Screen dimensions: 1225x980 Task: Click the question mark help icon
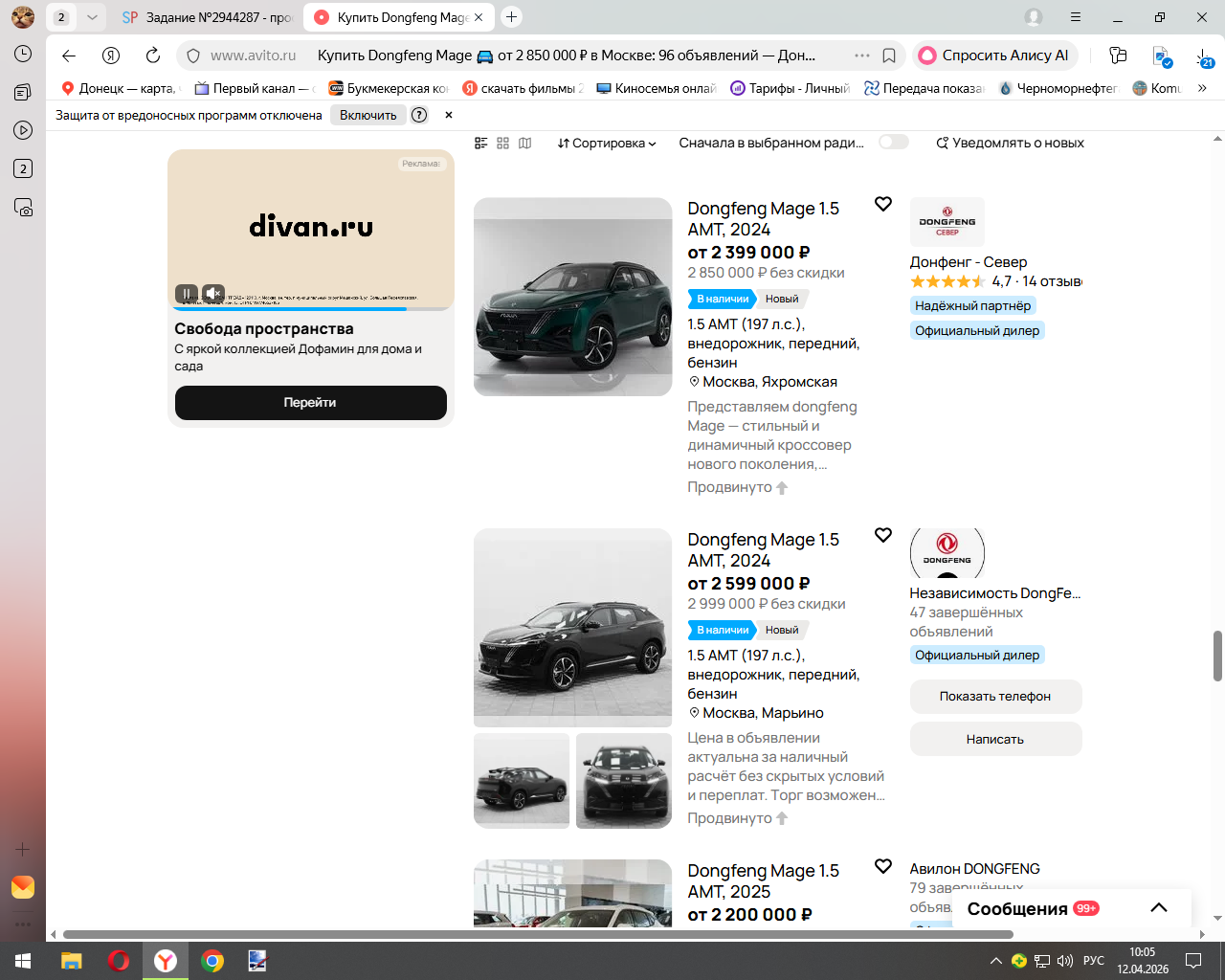pos(419,115)
